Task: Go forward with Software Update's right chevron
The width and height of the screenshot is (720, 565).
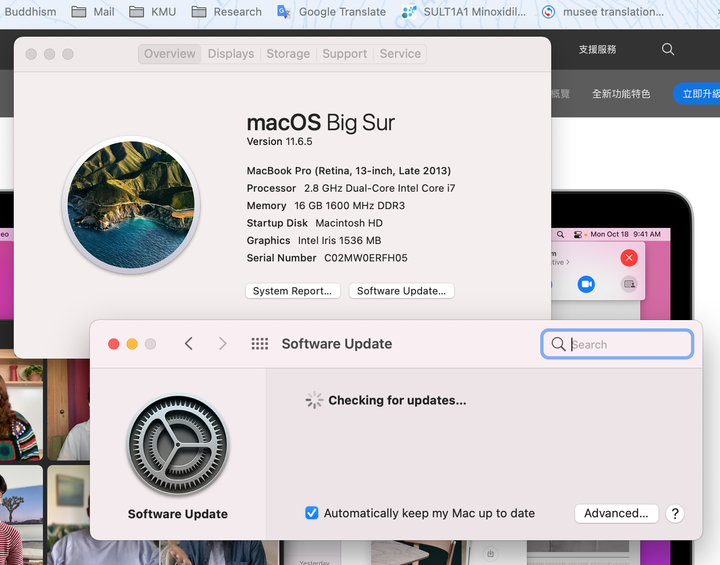Action: (x=223, y=344)
